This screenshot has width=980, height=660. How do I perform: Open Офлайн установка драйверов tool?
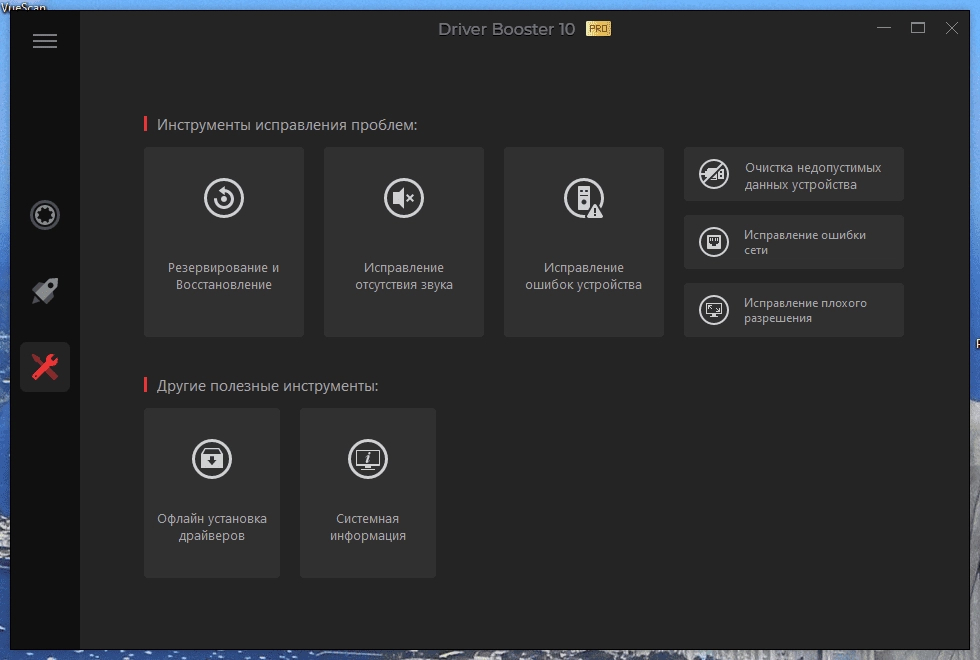[x=212, y=493]
